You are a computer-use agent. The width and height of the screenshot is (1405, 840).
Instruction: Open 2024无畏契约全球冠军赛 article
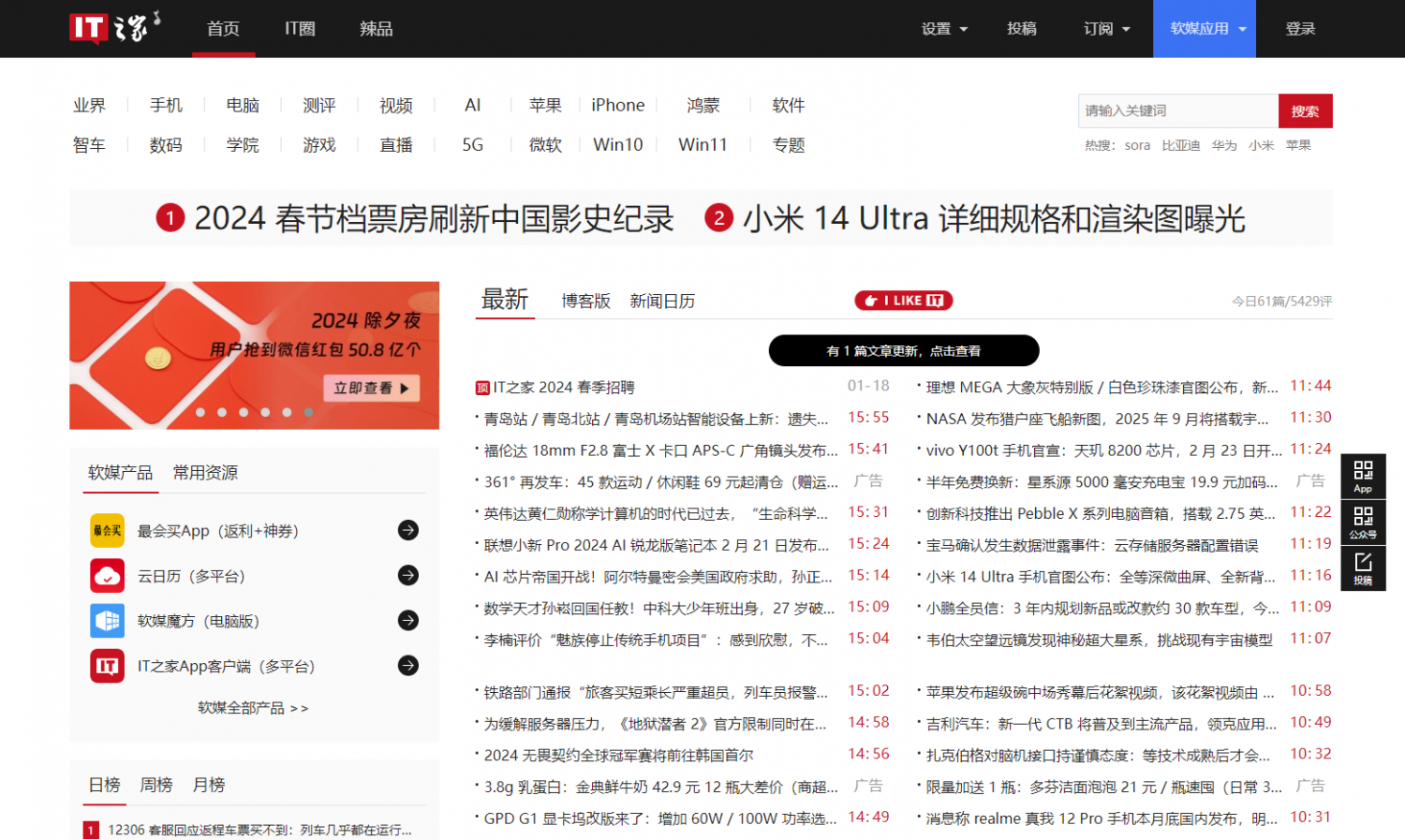tap(618, 755)
